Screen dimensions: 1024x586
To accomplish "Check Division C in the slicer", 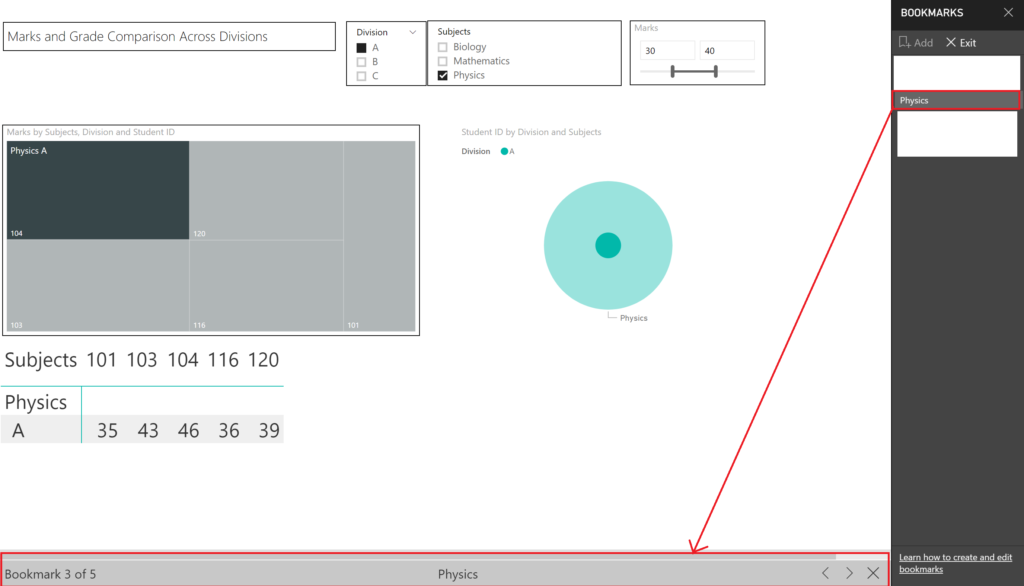I will click(x=362, y=75).
